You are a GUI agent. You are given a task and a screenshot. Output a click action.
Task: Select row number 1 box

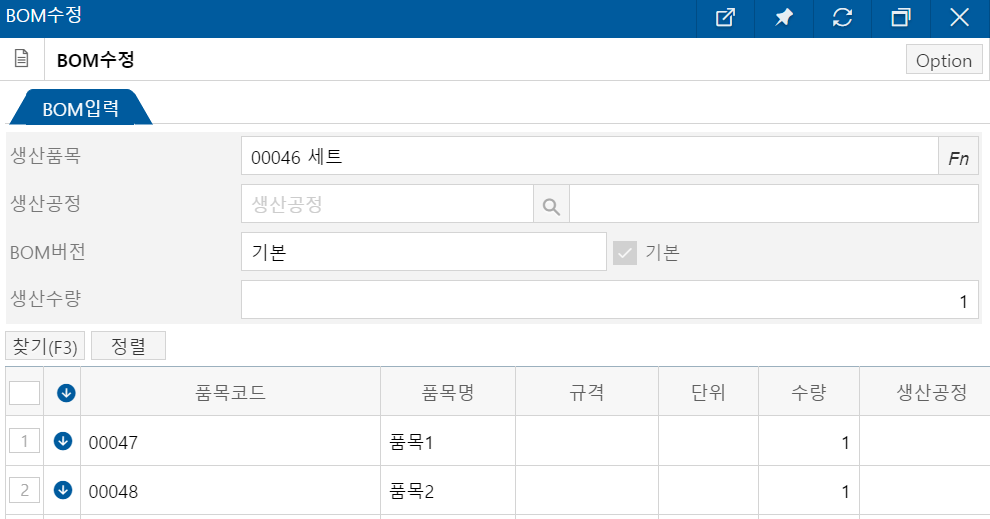(x=25, y=441)
